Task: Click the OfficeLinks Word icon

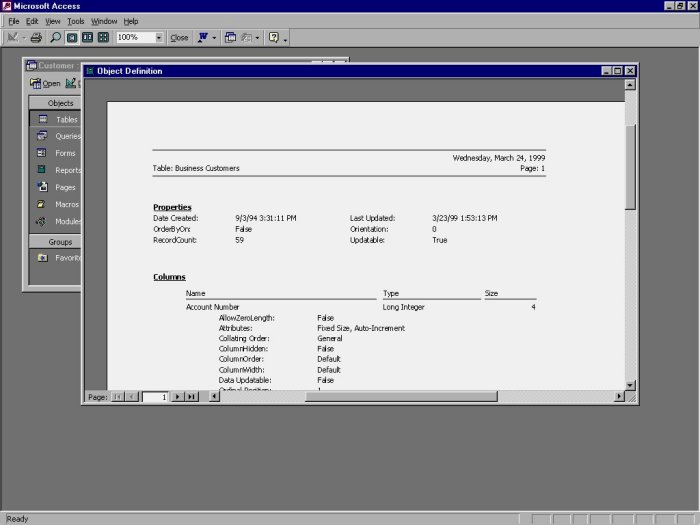Action: pyautogui.click(x=203, y=38)
